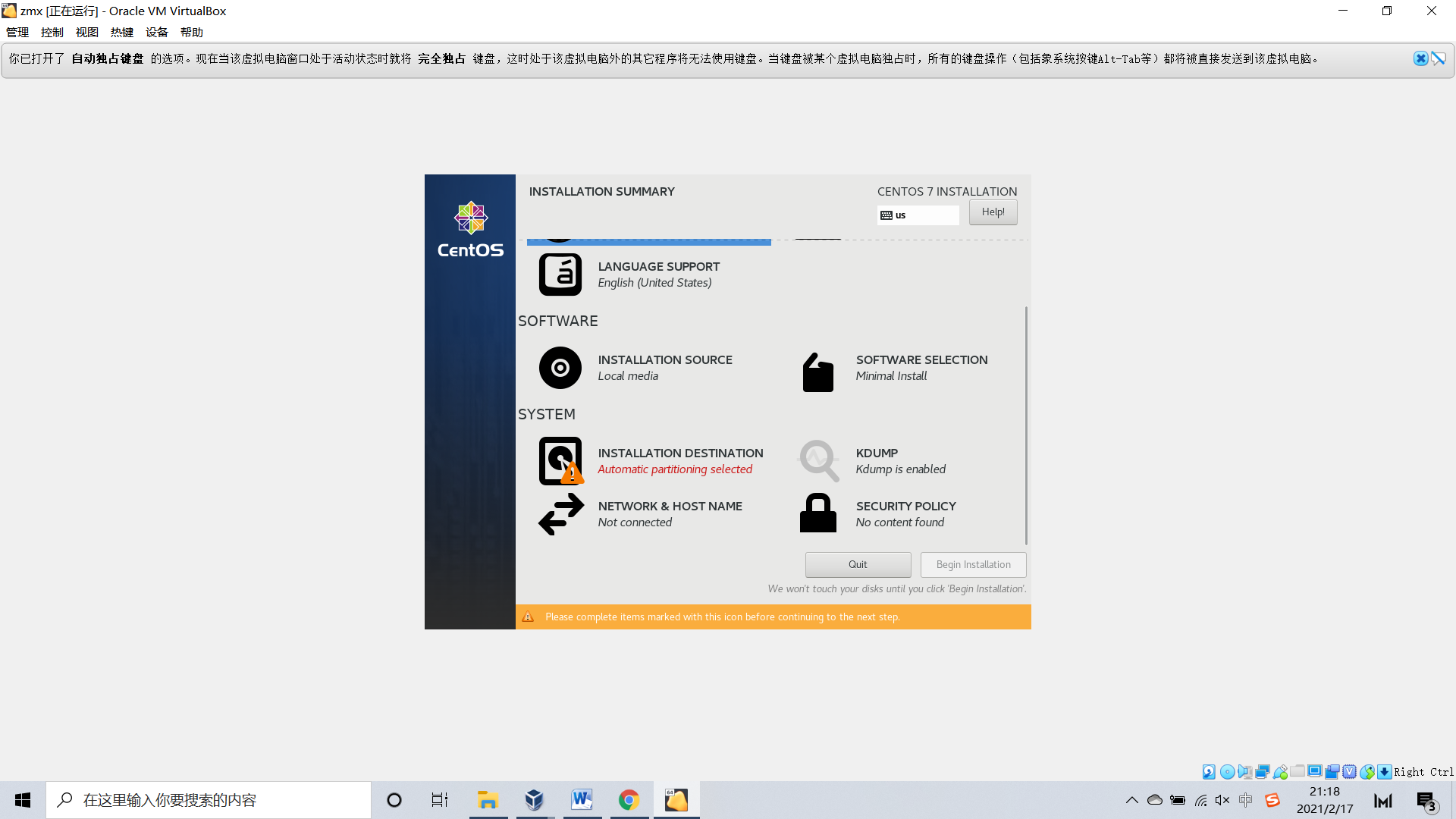Click the Language Support icon
Viewport: 1456px width, 819px height.
pyautogui.click(x=560, y=275)
